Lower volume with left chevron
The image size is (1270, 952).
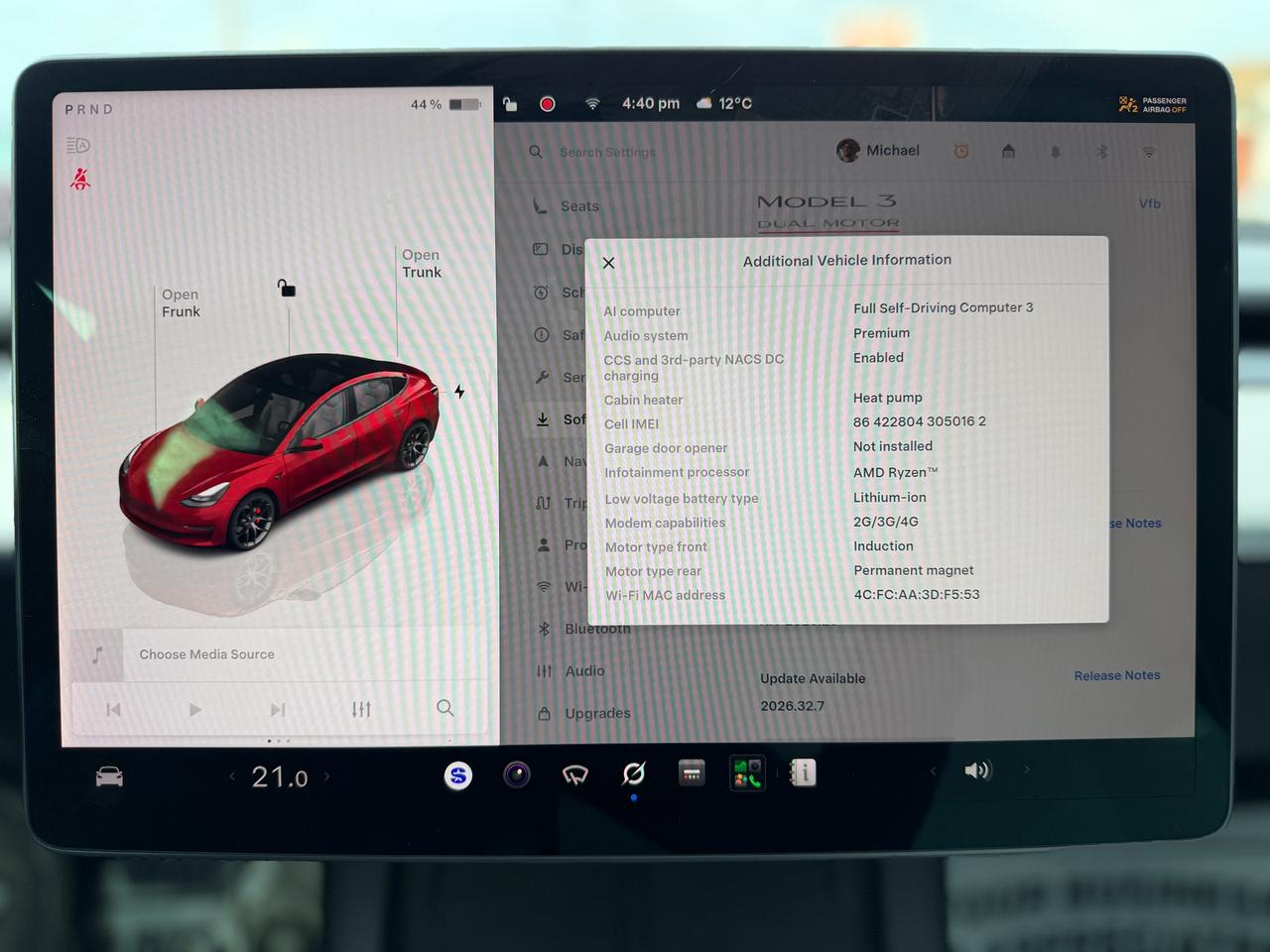(x=932, y=771)
